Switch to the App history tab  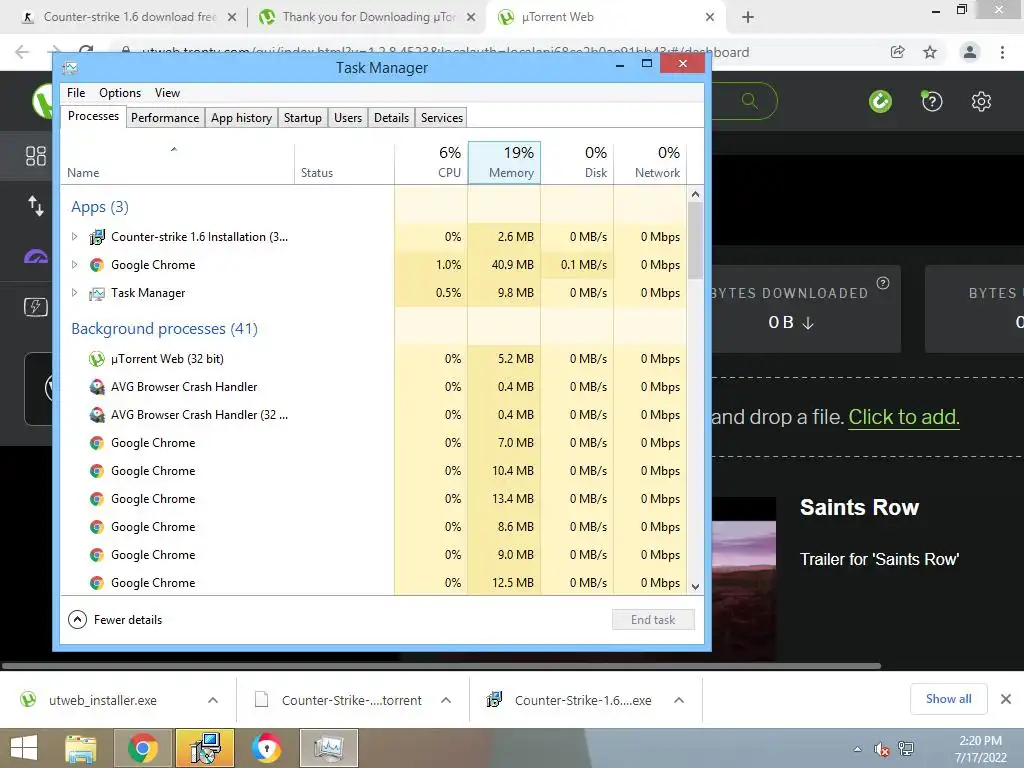241,118
